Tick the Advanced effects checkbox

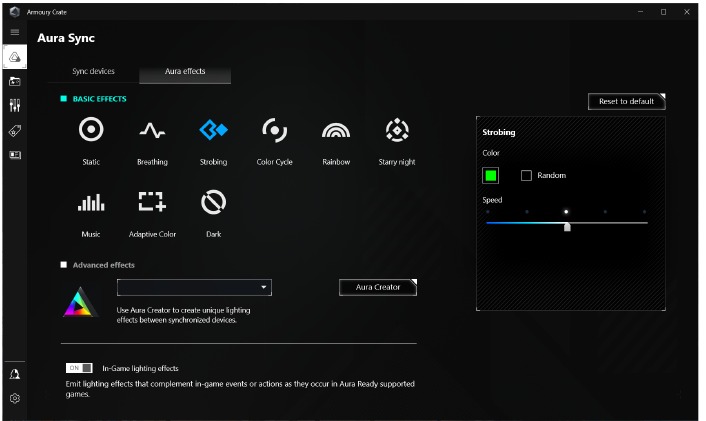coord(63,265)
